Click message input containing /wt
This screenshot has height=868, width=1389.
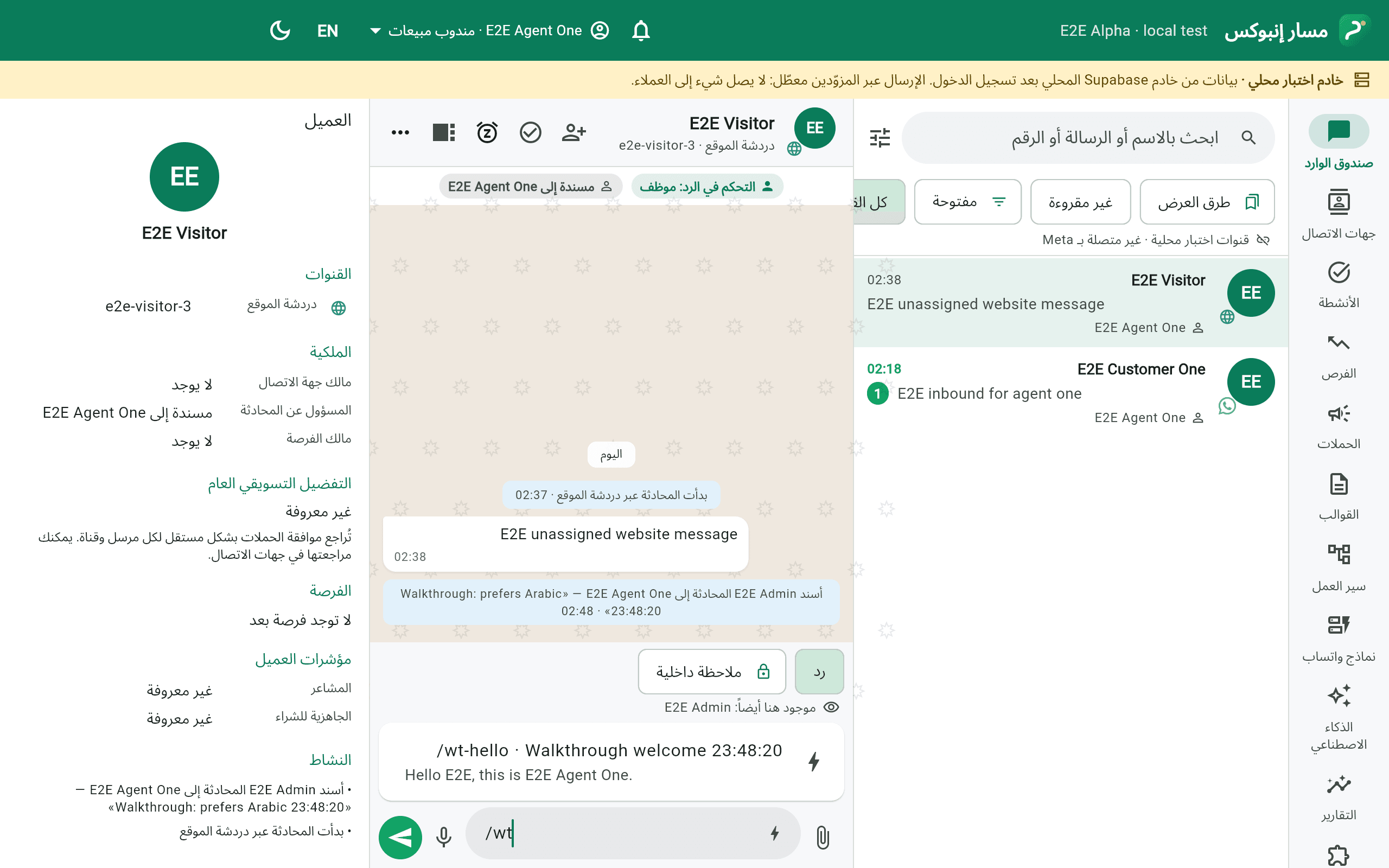[633, 833]
